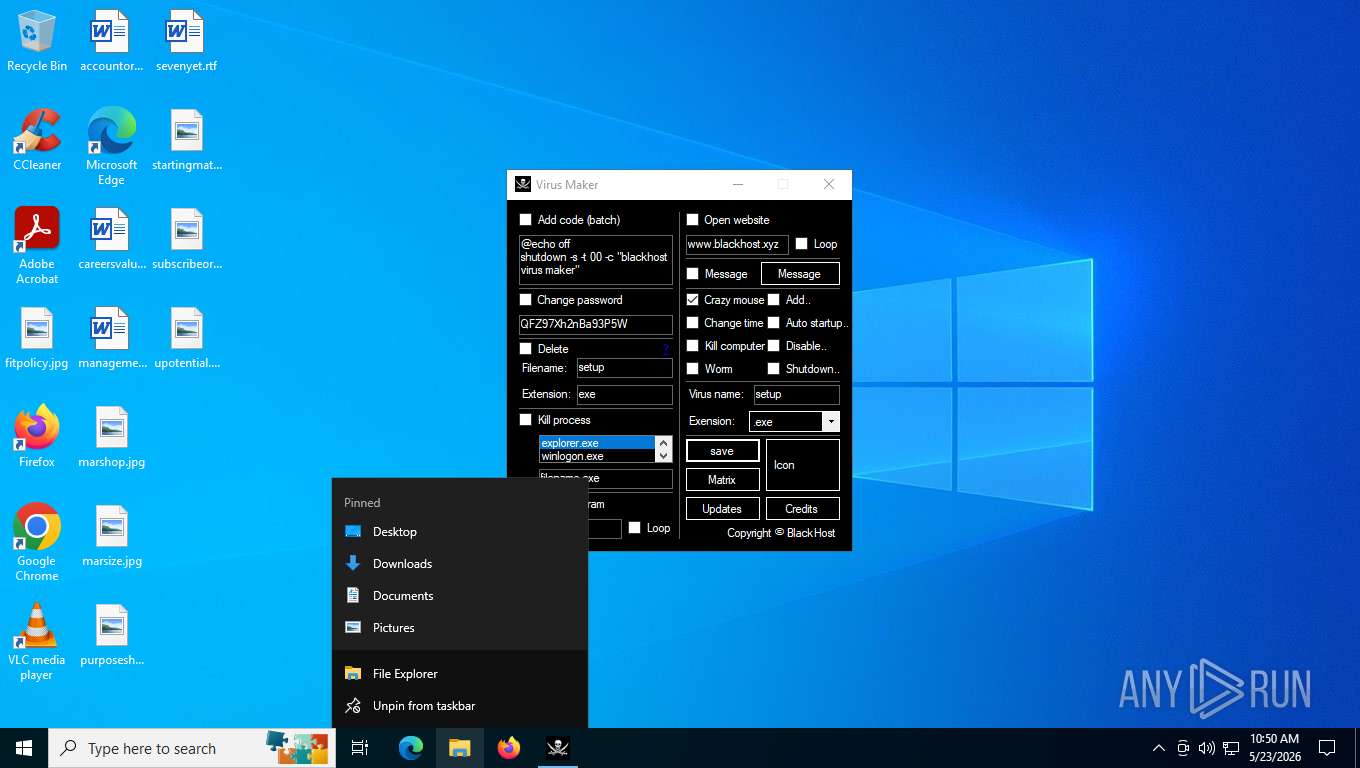Click the process list scroll-down arrow
Screen dimensions: 1360x768
(x=662, y=456)
